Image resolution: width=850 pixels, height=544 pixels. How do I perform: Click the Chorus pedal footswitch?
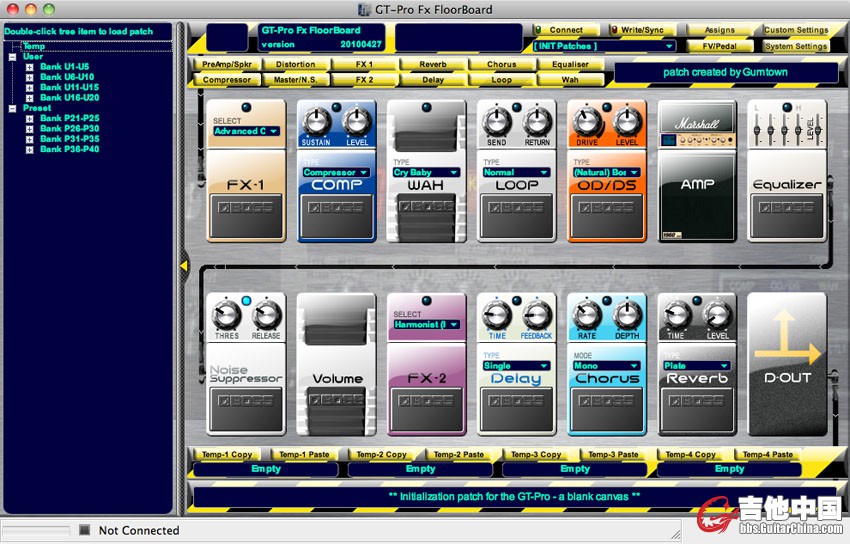coord(607,409)
